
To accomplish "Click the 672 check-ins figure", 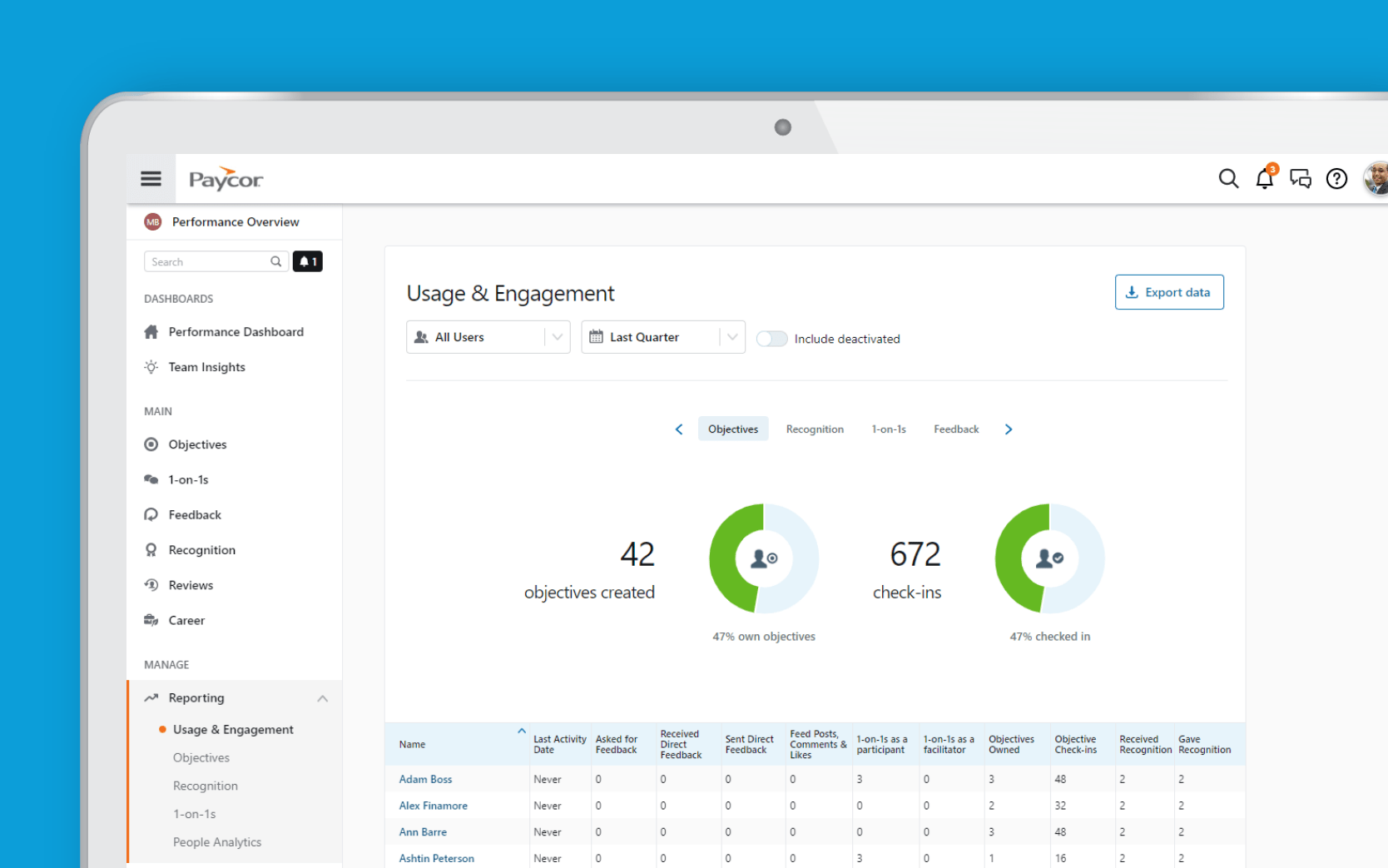I will pyautogui.click(x=915, y=554).
